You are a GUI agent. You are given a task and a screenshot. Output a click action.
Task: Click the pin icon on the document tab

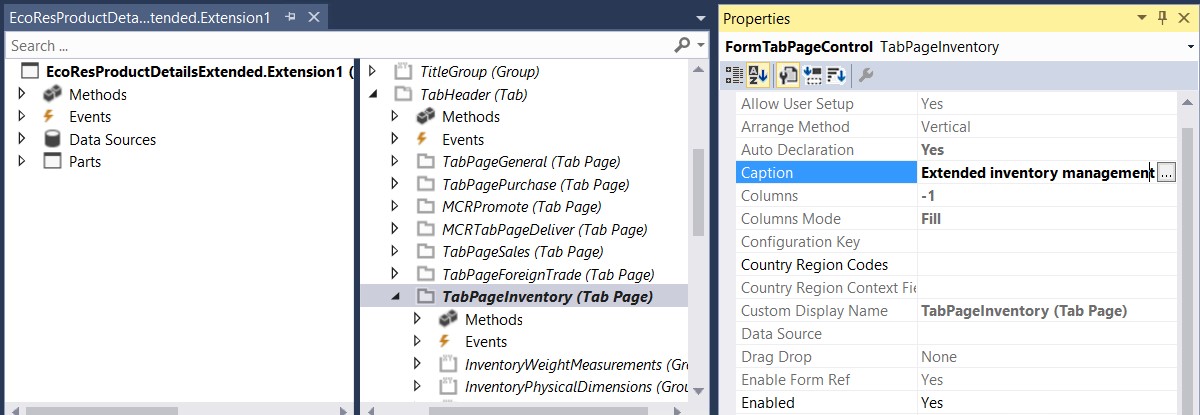point(290,18)
